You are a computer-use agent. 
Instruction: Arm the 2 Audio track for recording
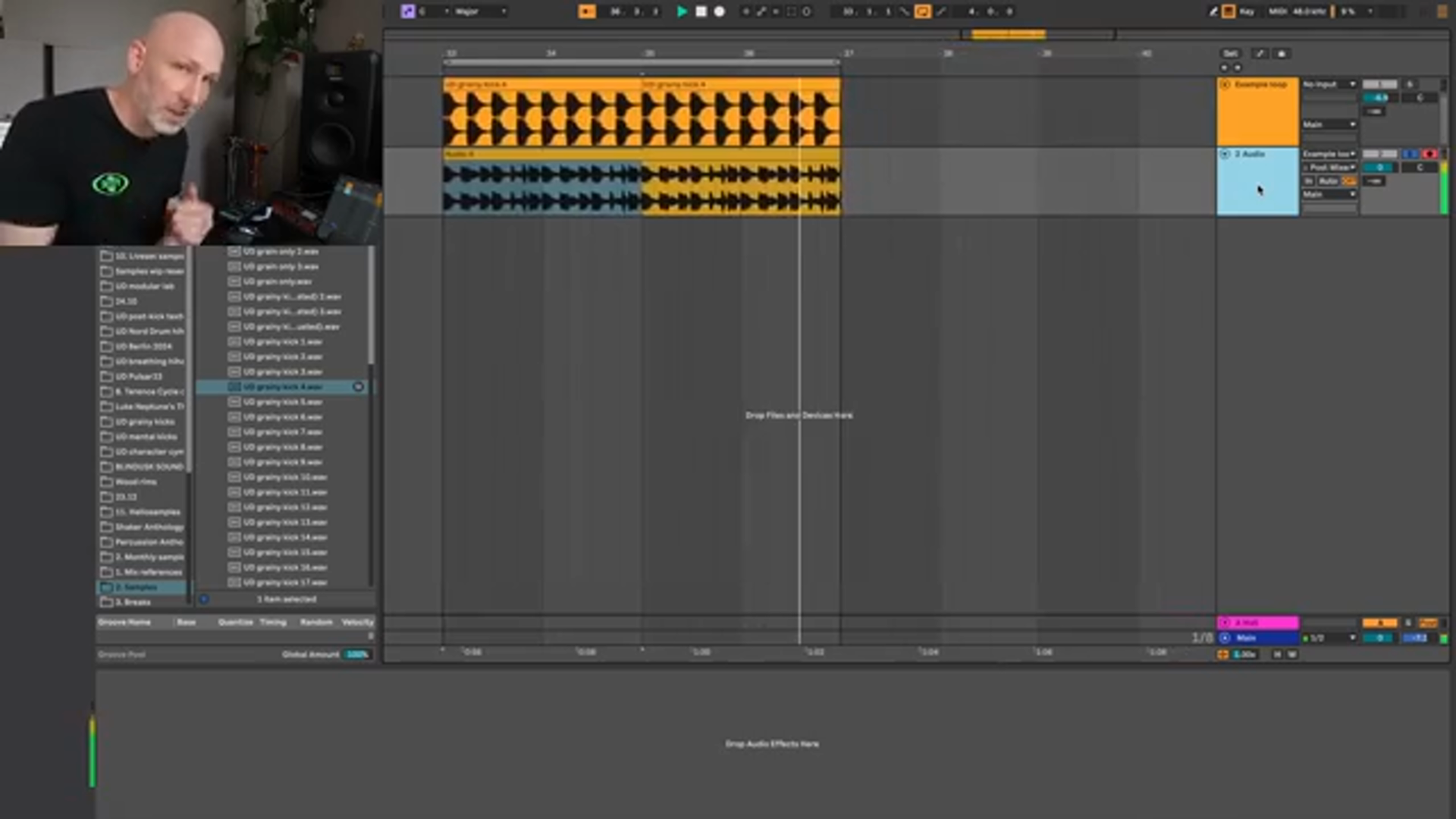[1429, 154]
